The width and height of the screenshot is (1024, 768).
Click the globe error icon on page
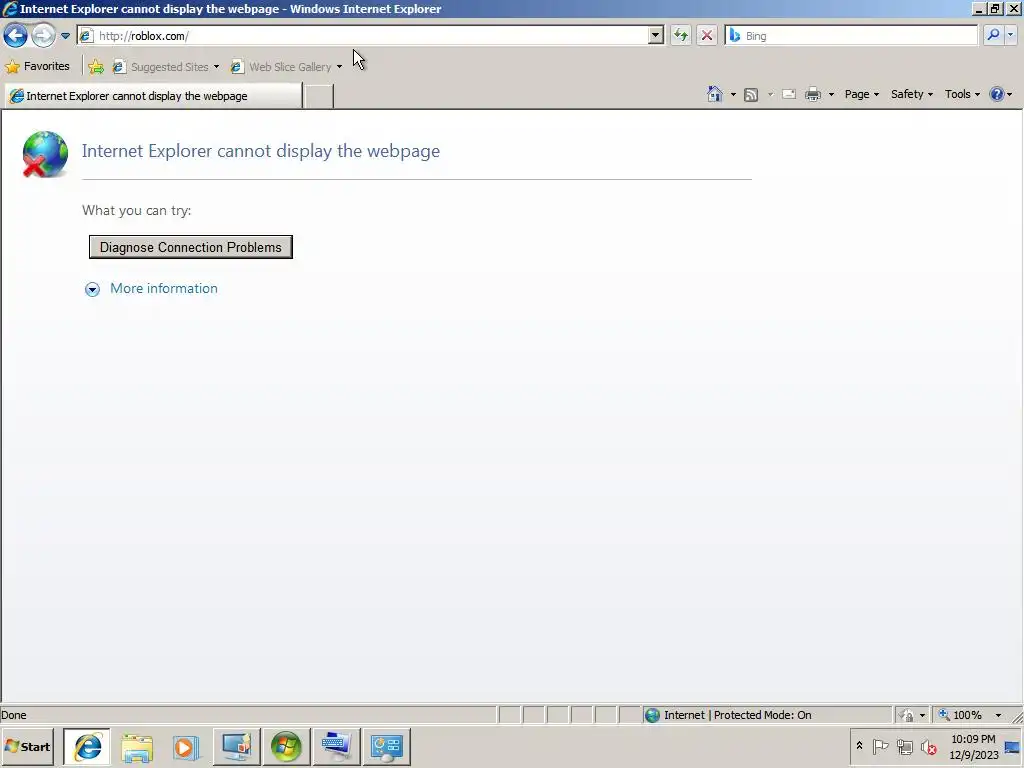coord(45,154)
